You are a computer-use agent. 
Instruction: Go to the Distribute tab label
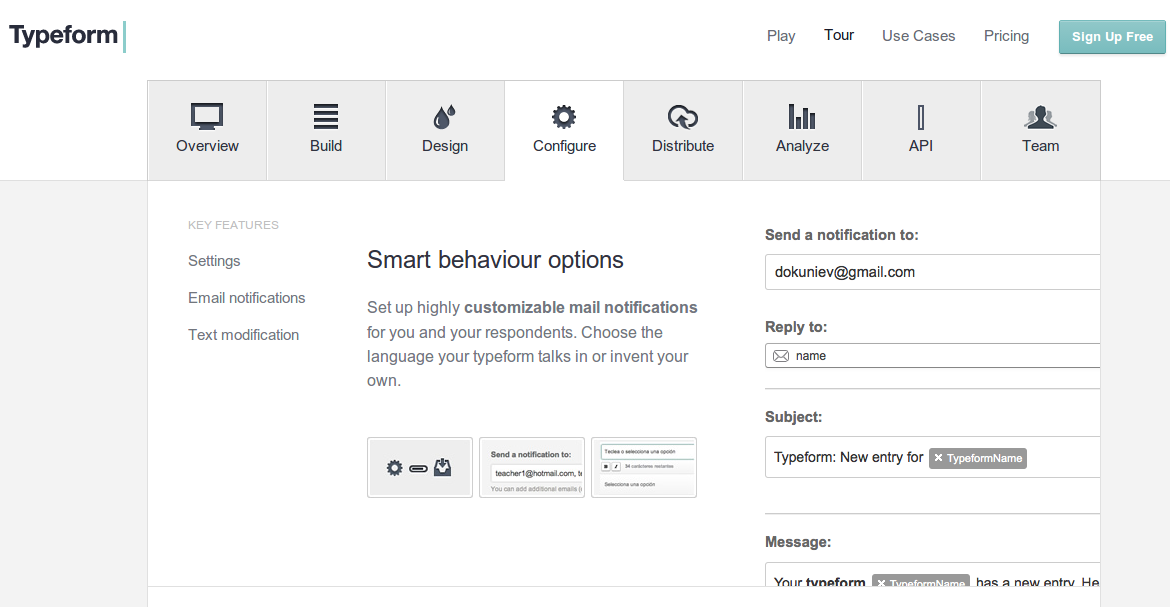click(683, 146)
